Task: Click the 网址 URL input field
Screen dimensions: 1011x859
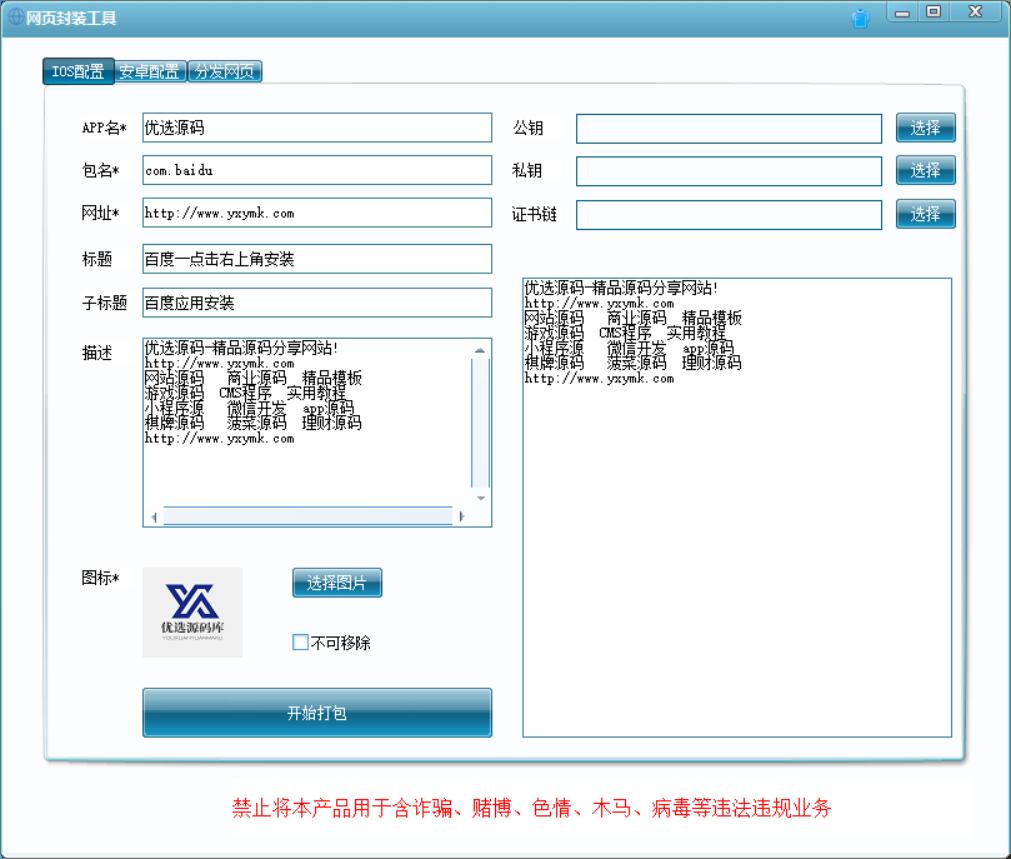Action: click(317, 213)
